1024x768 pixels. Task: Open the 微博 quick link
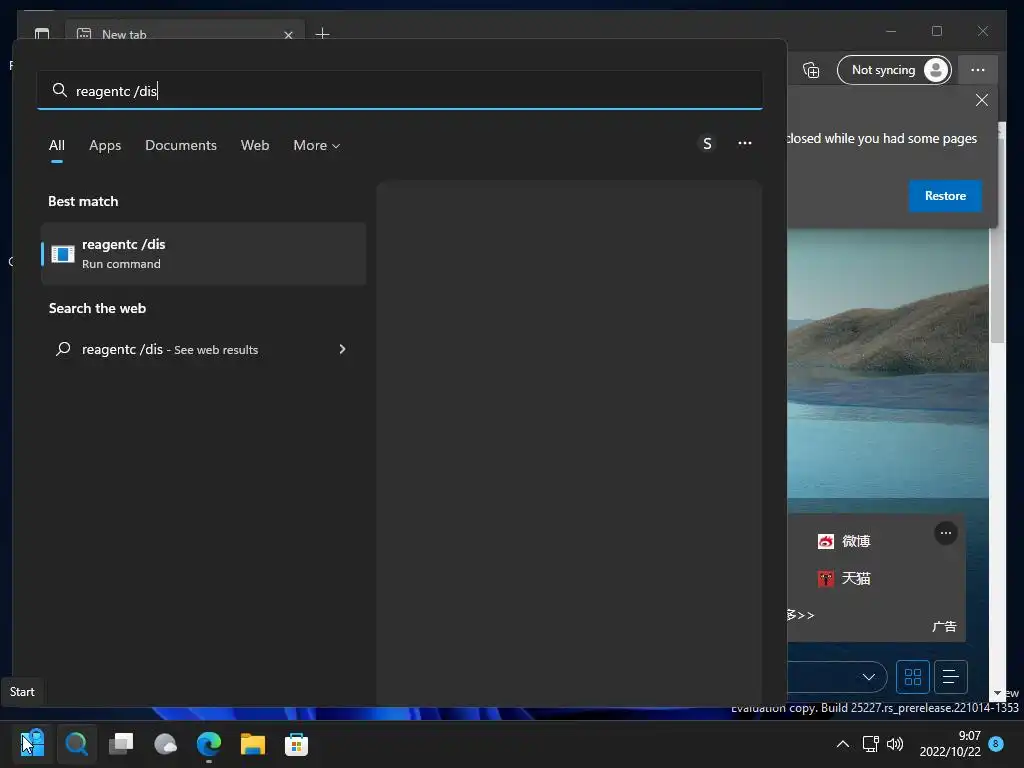(844, 541)
